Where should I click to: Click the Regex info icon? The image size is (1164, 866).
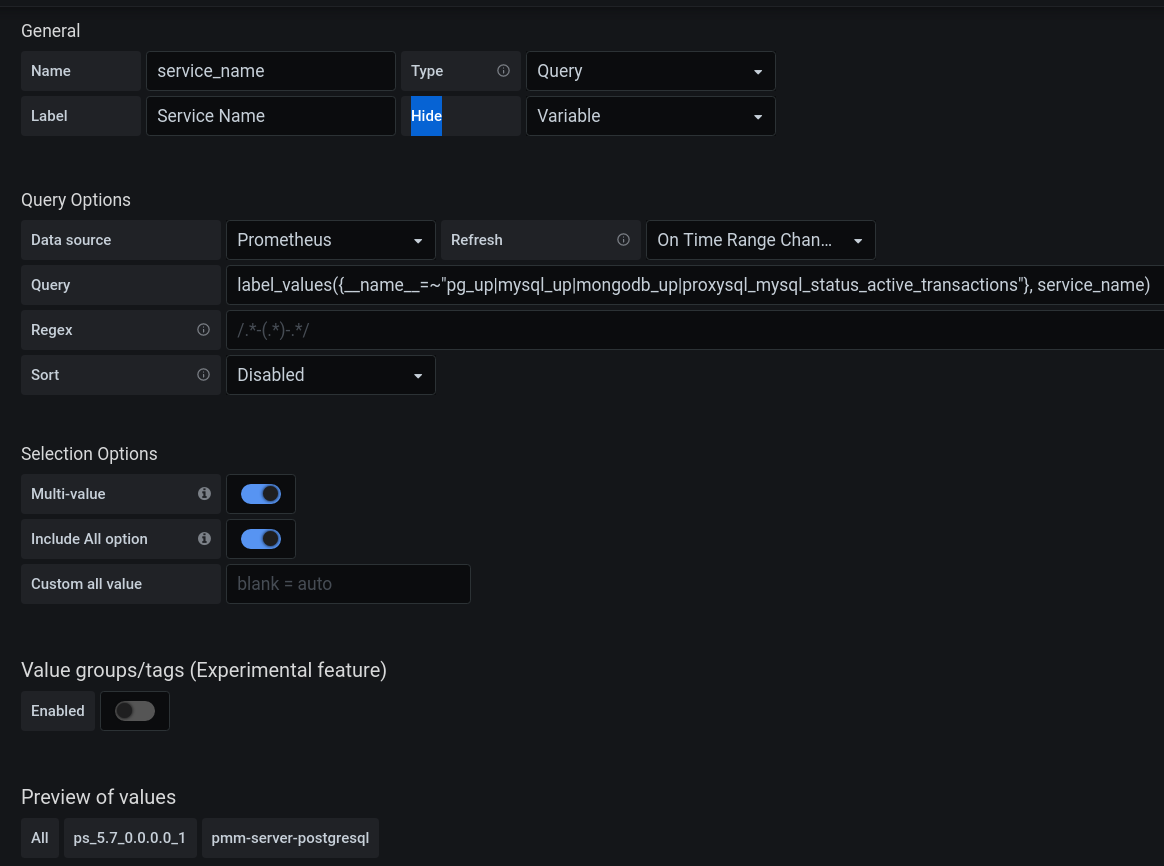pos(203,330)
